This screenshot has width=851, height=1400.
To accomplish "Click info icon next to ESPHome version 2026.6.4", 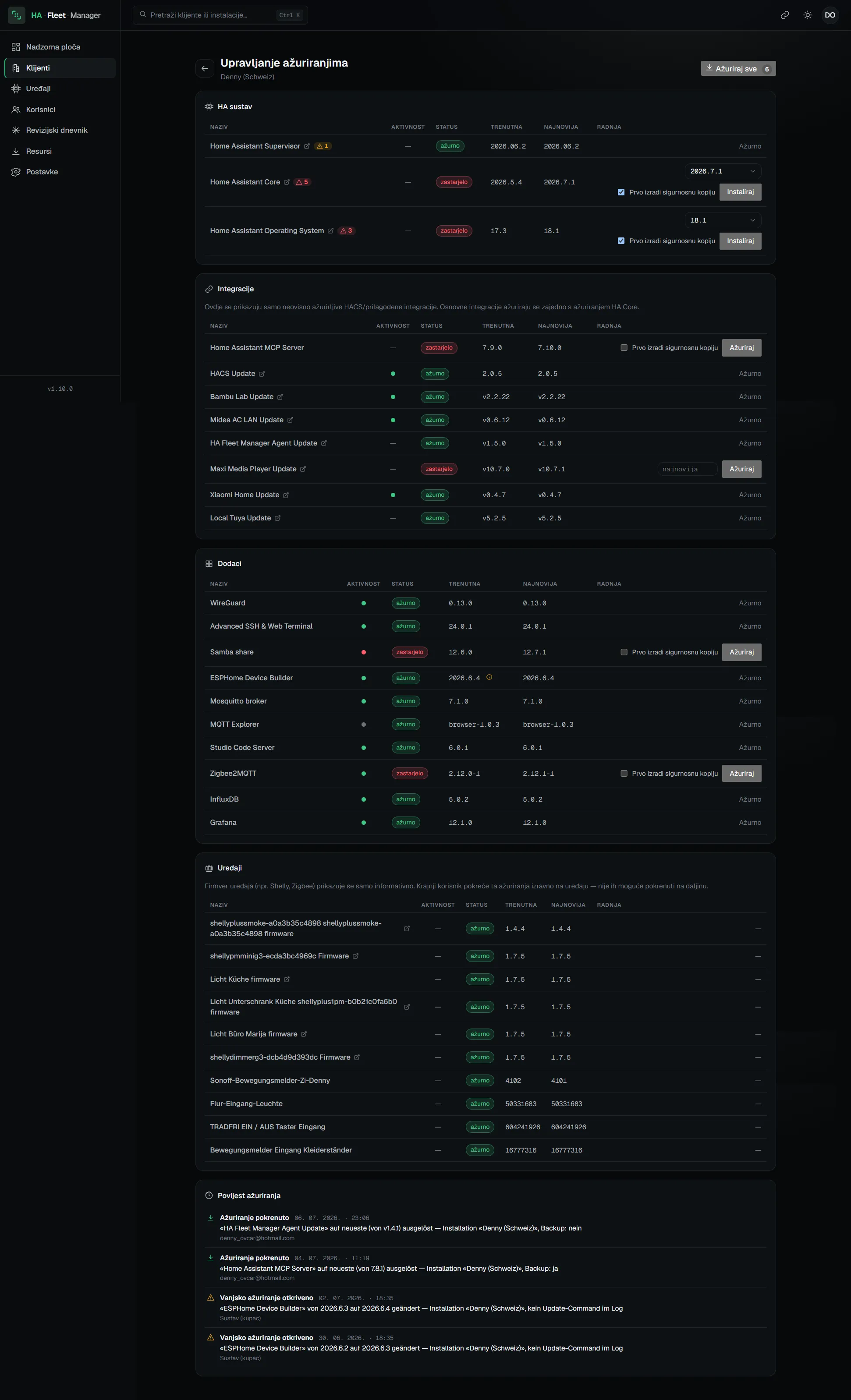I will click(x=489, y=677).
